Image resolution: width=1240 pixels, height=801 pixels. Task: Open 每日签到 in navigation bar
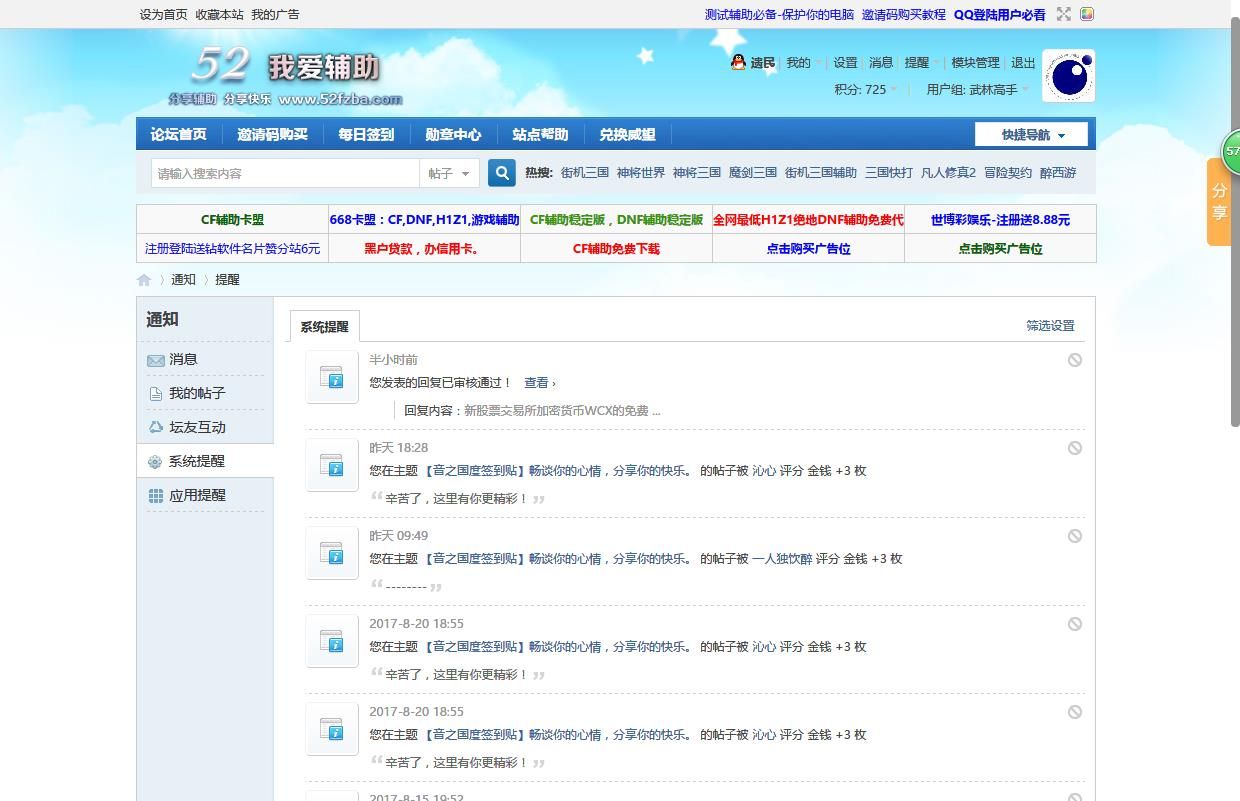point(366,135)
